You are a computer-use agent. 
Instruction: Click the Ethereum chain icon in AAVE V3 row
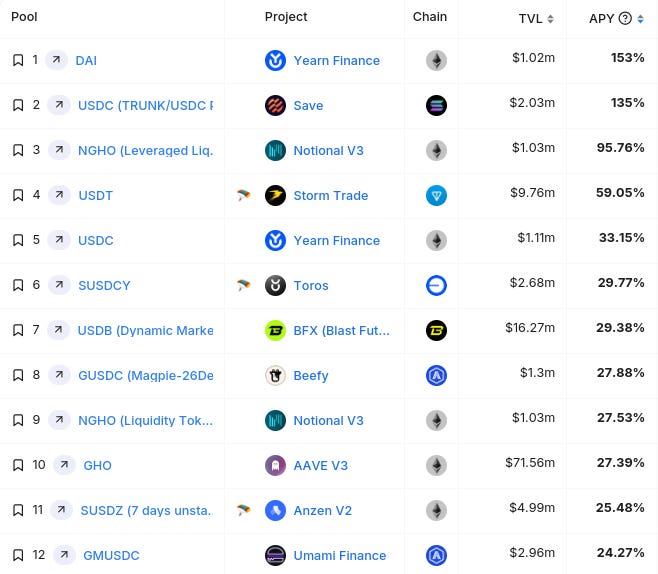pyautogui.click(x=436, y=465)
